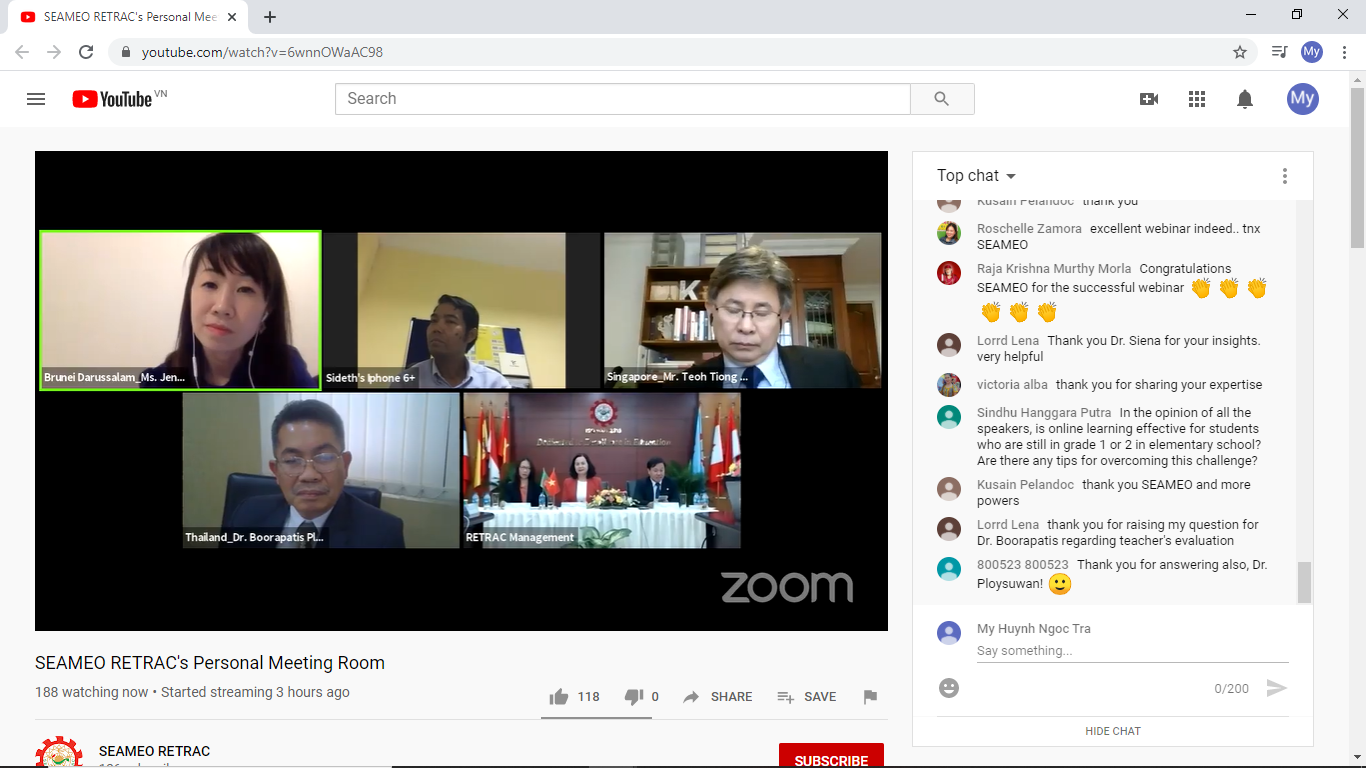
Task: Click the Thailand Dr. Boorapatis video tile
Action: click(321, 470)
